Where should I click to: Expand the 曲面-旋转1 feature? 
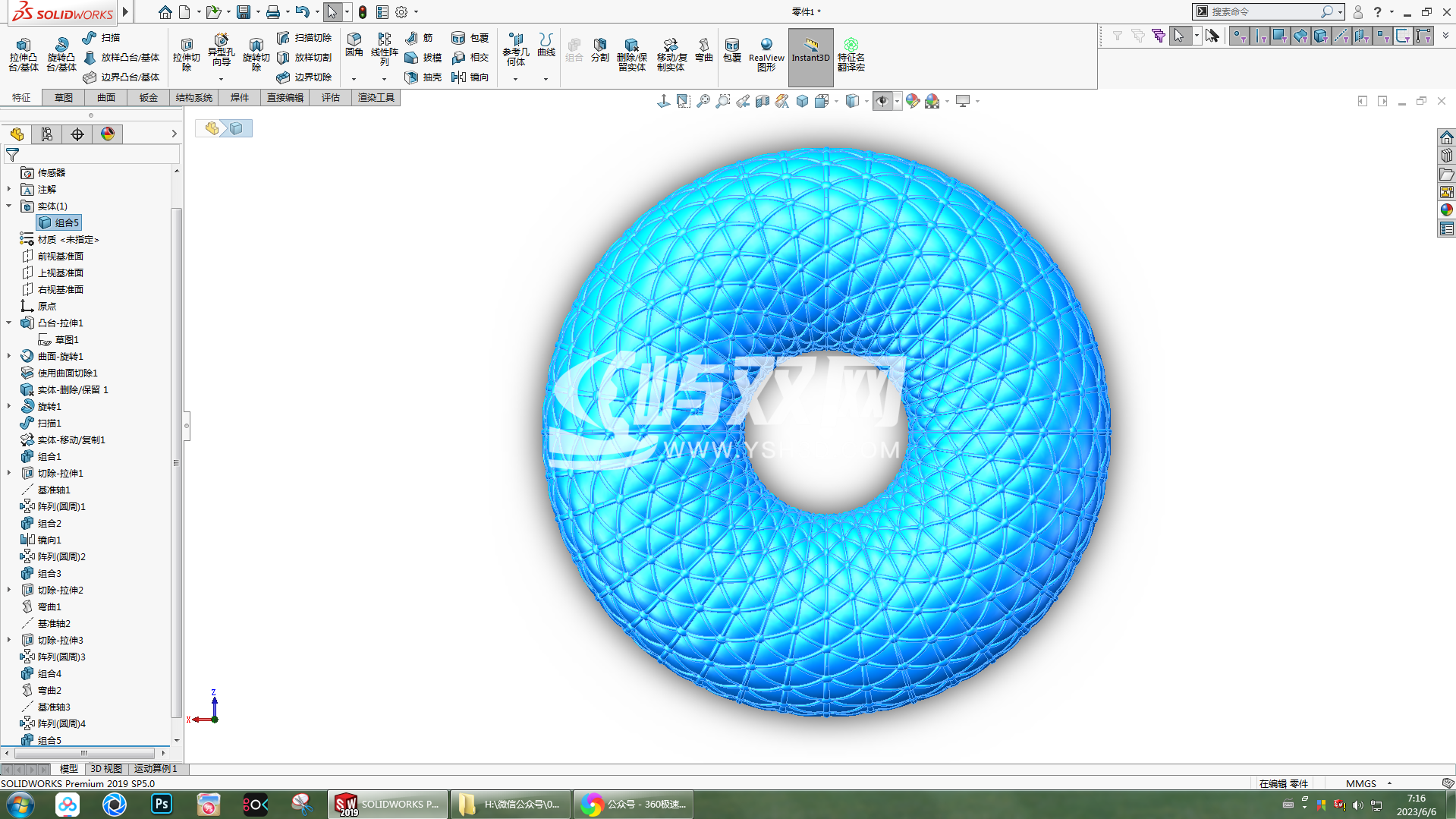coord(9,356)
